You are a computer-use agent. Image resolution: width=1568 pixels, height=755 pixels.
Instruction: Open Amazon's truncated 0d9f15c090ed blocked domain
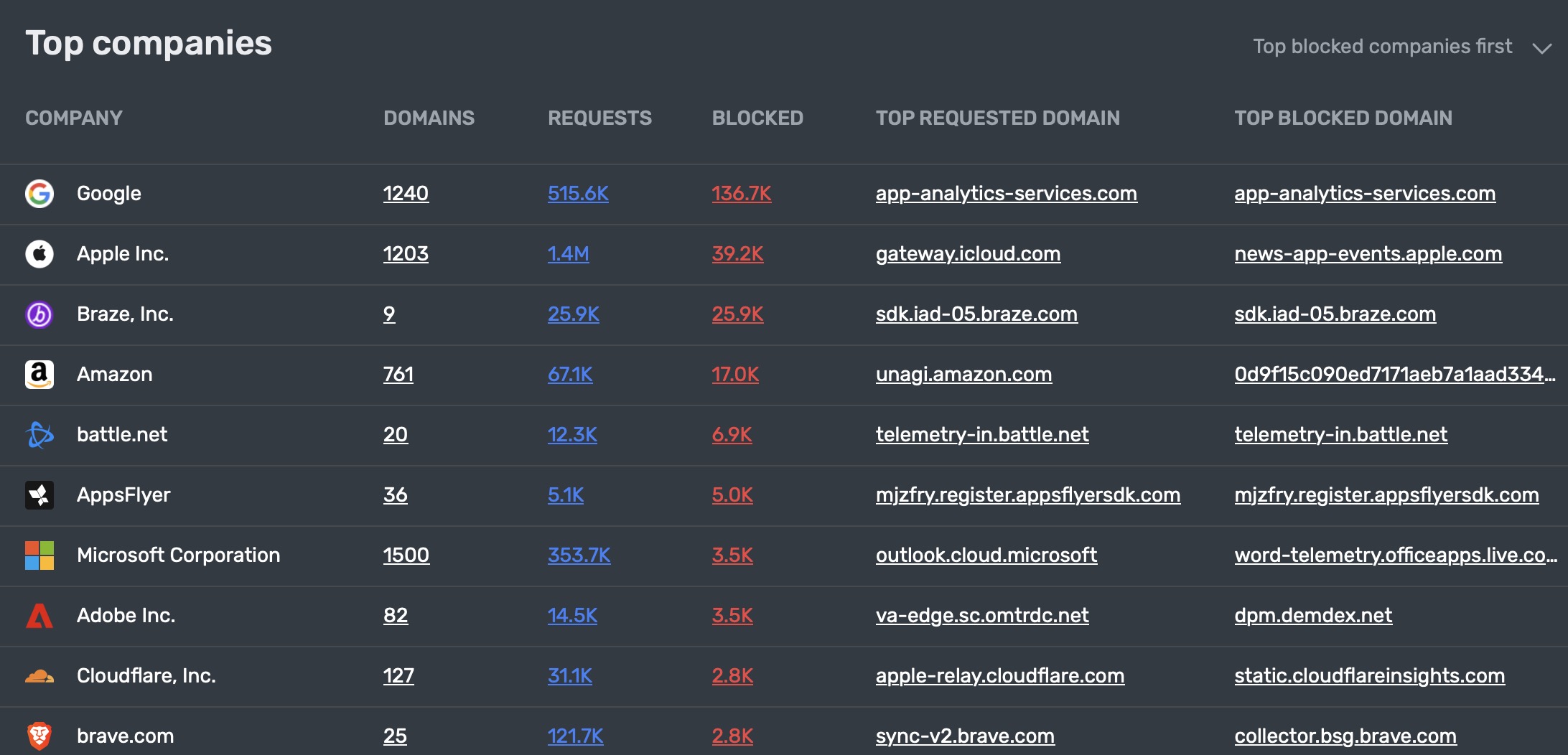[1395, 375]
